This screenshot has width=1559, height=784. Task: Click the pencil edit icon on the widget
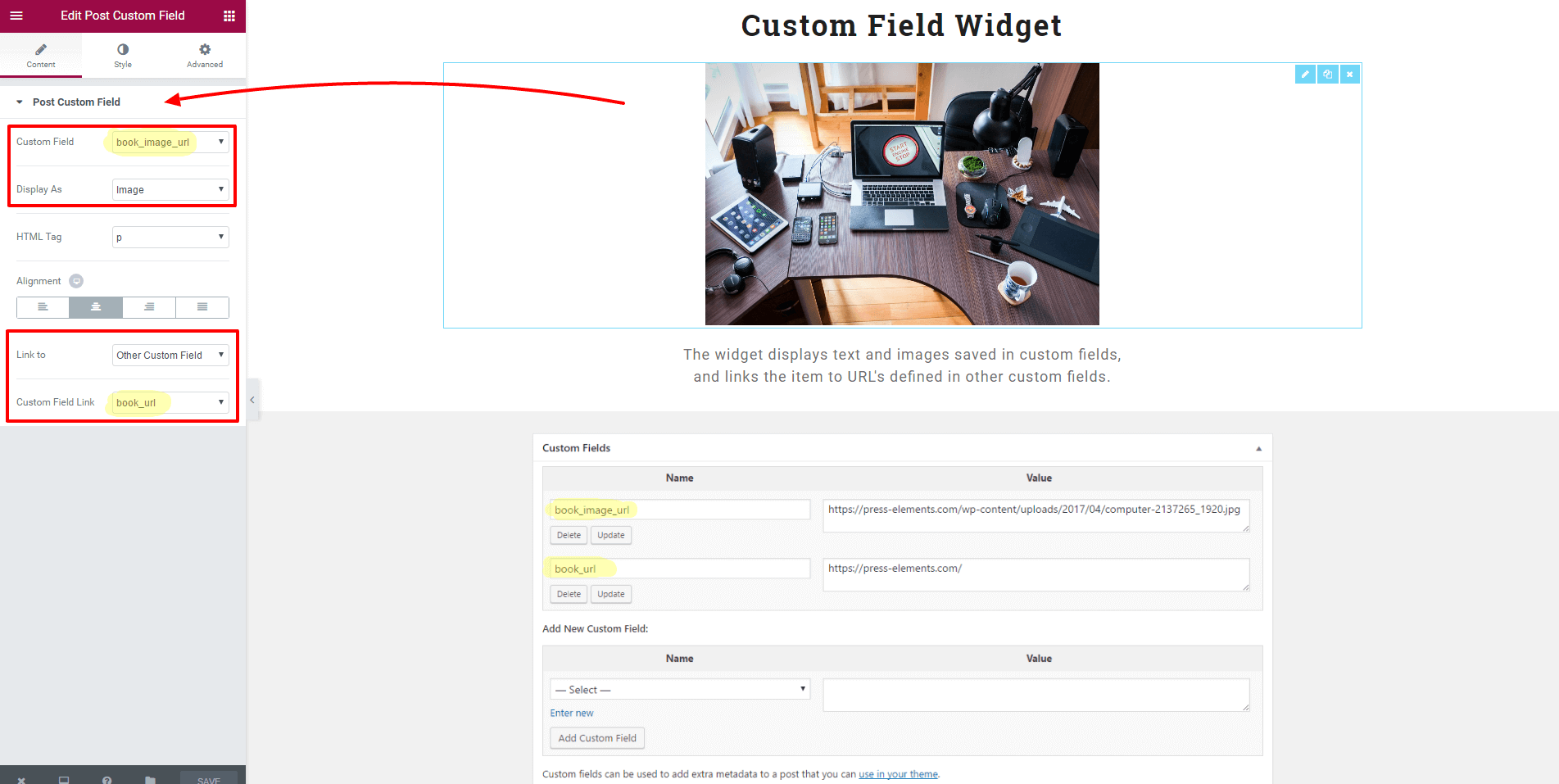pyautogui.click(x=1305, y=75)
